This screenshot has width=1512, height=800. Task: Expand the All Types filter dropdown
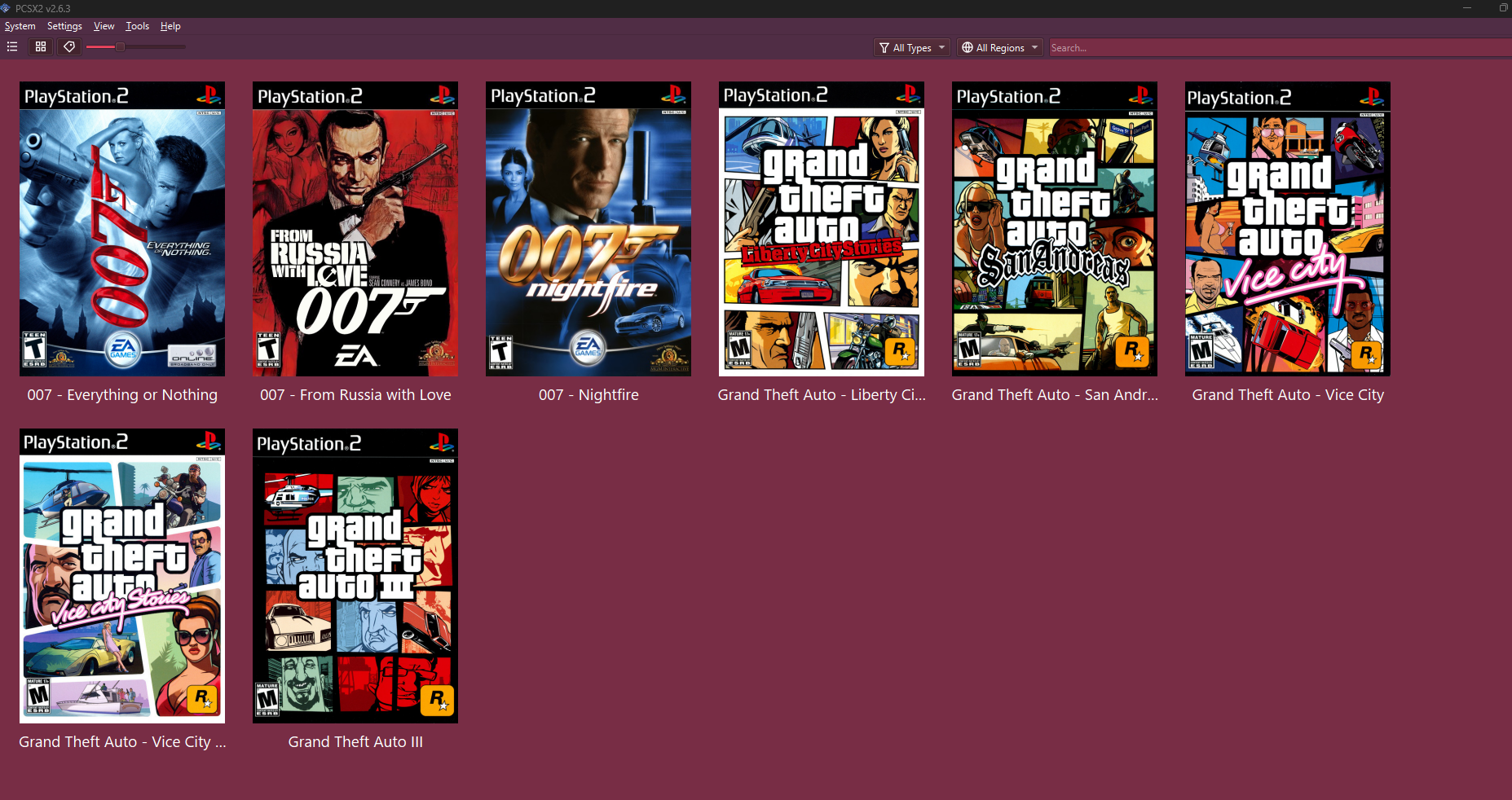912,47
